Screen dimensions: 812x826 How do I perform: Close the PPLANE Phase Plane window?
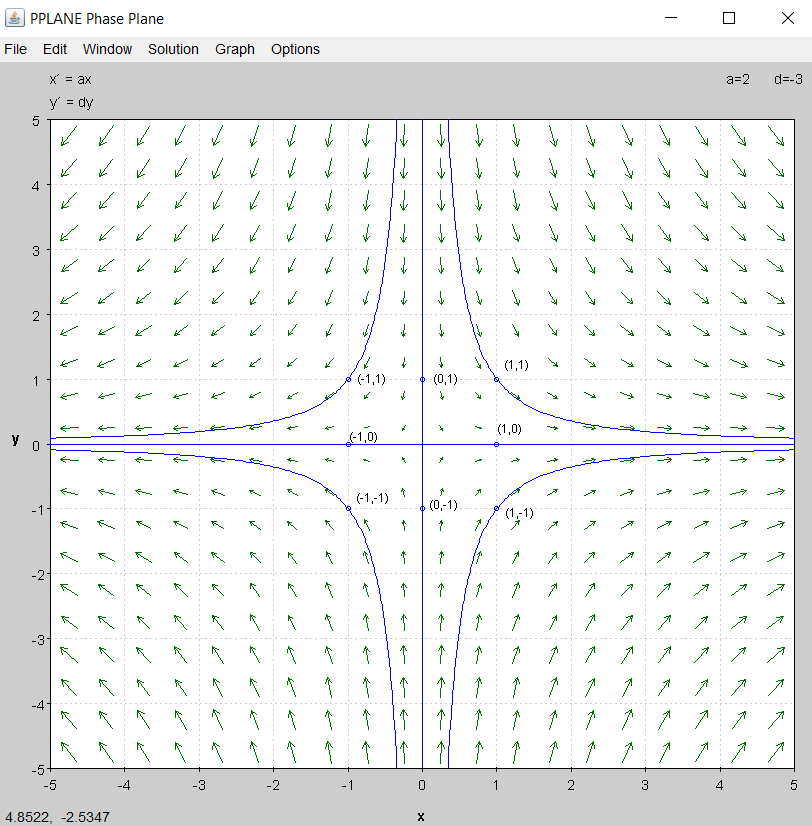point(787,18)
